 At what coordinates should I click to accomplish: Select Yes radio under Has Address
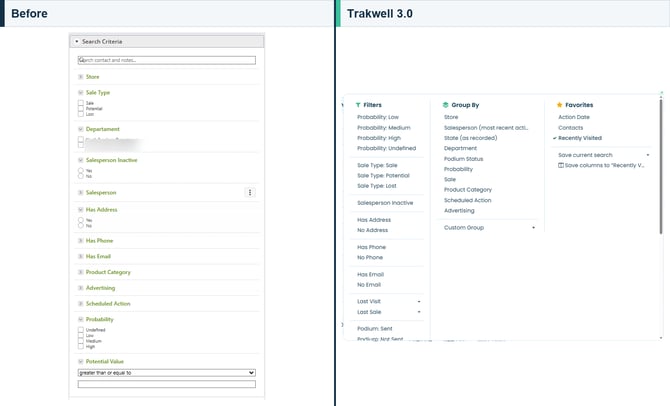[x=81, y=220]
